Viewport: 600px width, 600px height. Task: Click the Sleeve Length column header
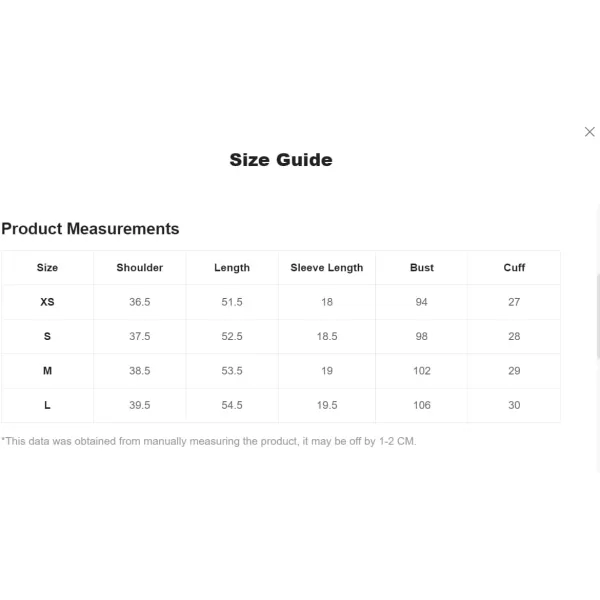pyautogui.click(x=327, y=268)
